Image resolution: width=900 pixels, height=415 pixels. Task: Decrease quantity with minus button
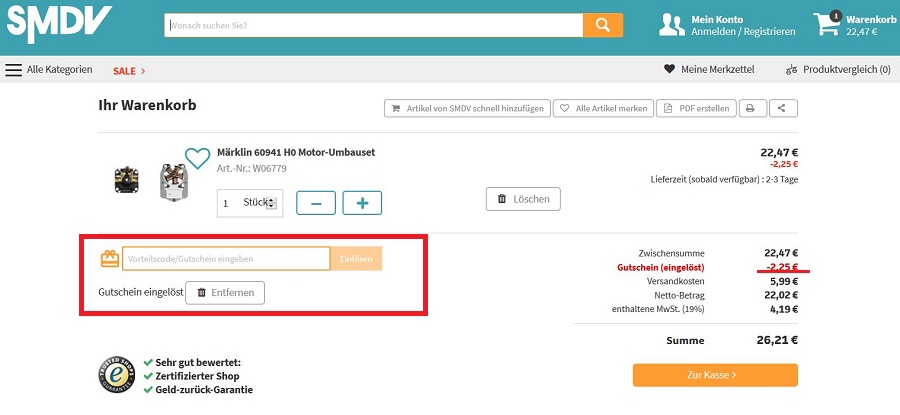(x=316, y=203)
